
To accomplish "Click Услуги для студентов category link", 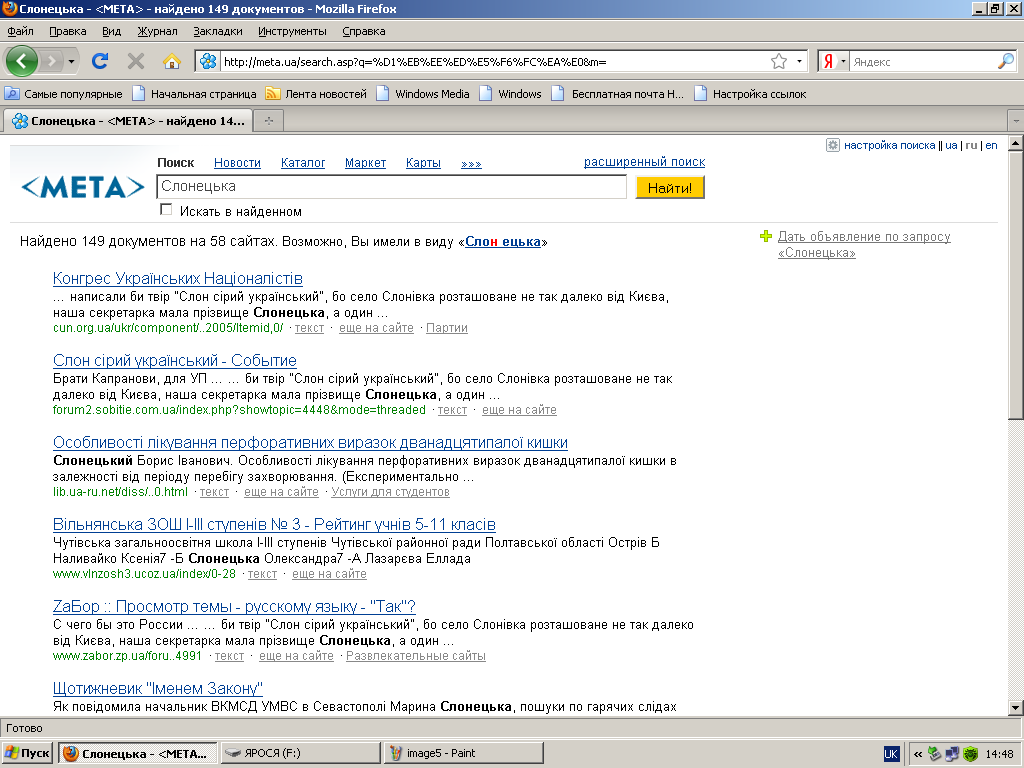I will [391, 492].
